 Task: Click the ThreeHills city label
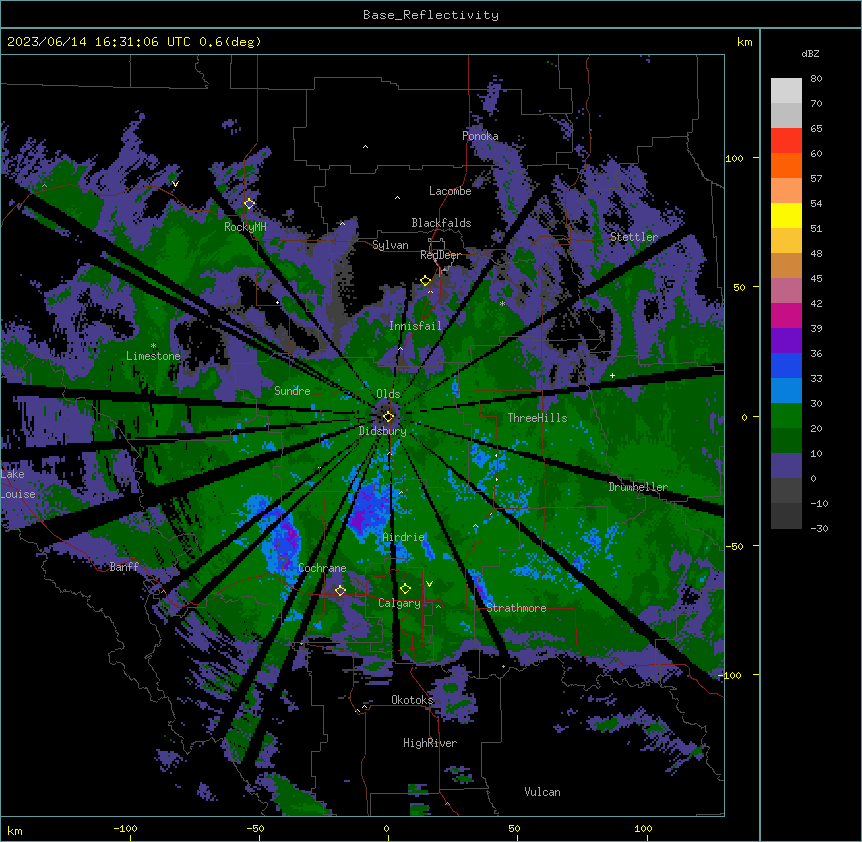pyautogui.click(x=537, y=418)
